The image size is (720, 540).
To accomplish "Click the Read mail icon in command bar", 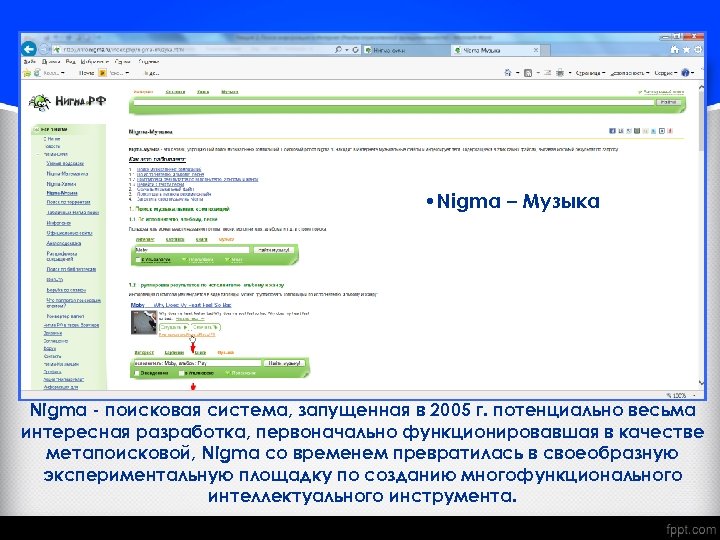I will coord(547,73).
